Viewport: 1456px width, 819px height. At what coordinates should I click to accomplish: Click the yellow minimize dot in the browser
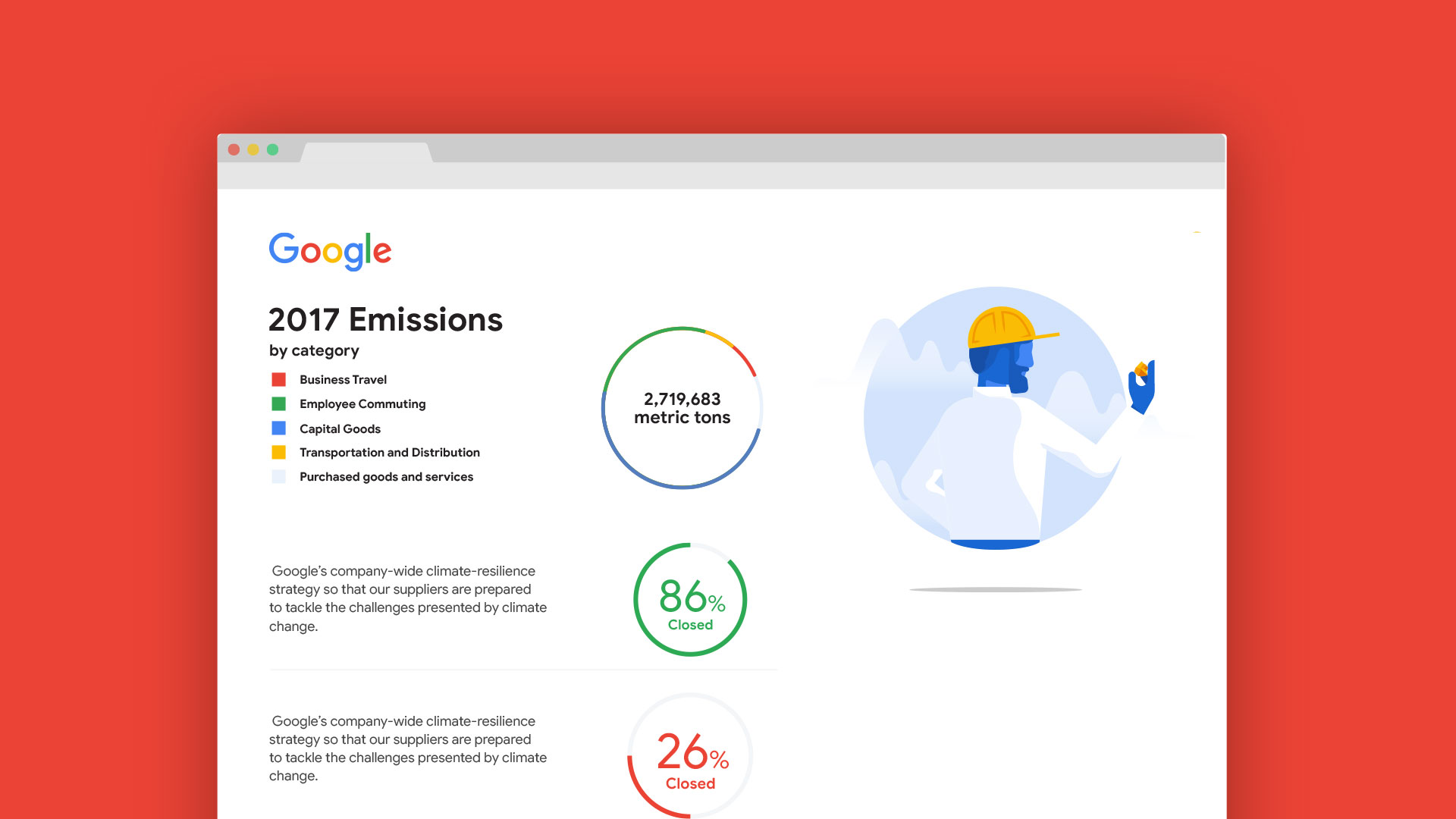pyautogui.click(x=253, y=149)
